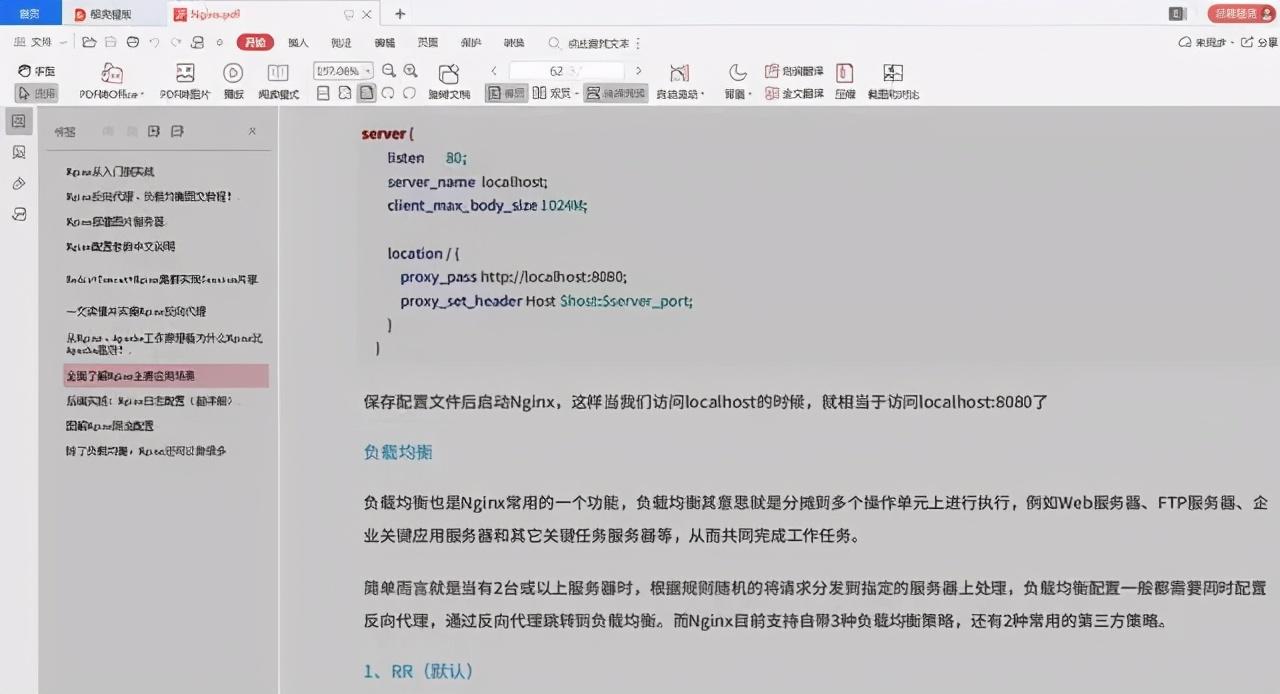Click the page number field showing 62
Viewport: 1280px width, 694px height.
click(566, 71)
